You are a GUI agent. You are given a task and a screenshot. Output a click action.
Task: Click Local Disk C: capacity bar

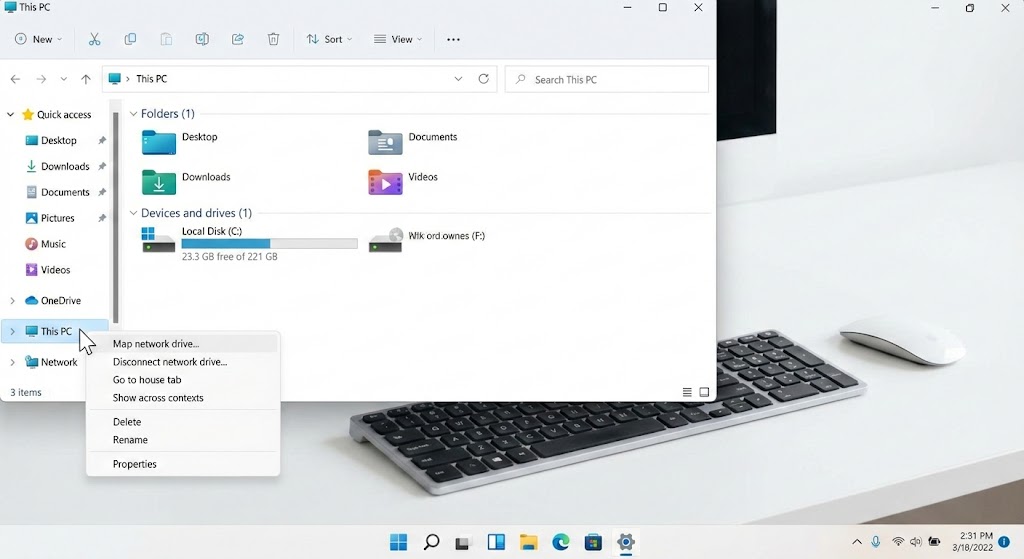[270, 244]
